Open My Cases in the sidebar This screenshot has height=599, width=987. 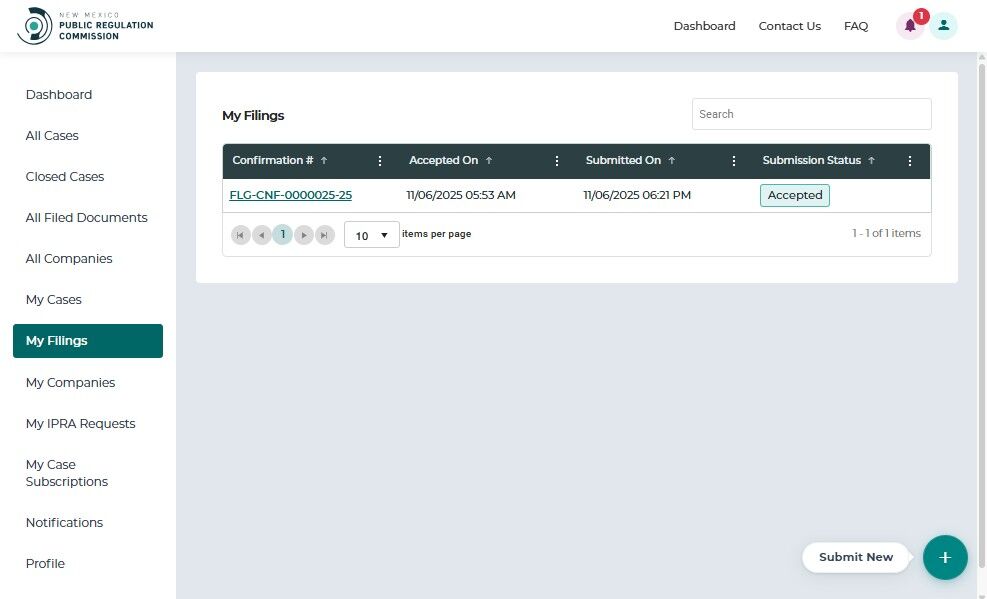pos(54,300)
